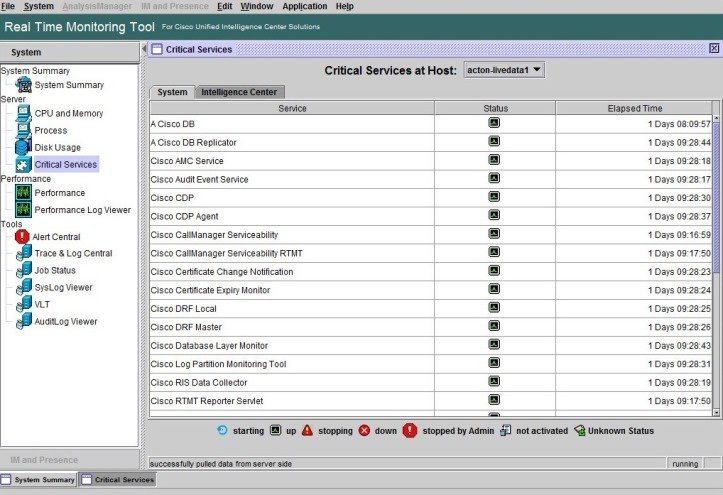Screen dimensions: 723x495
Task: Open the File menu
Action: pos(8,6)
